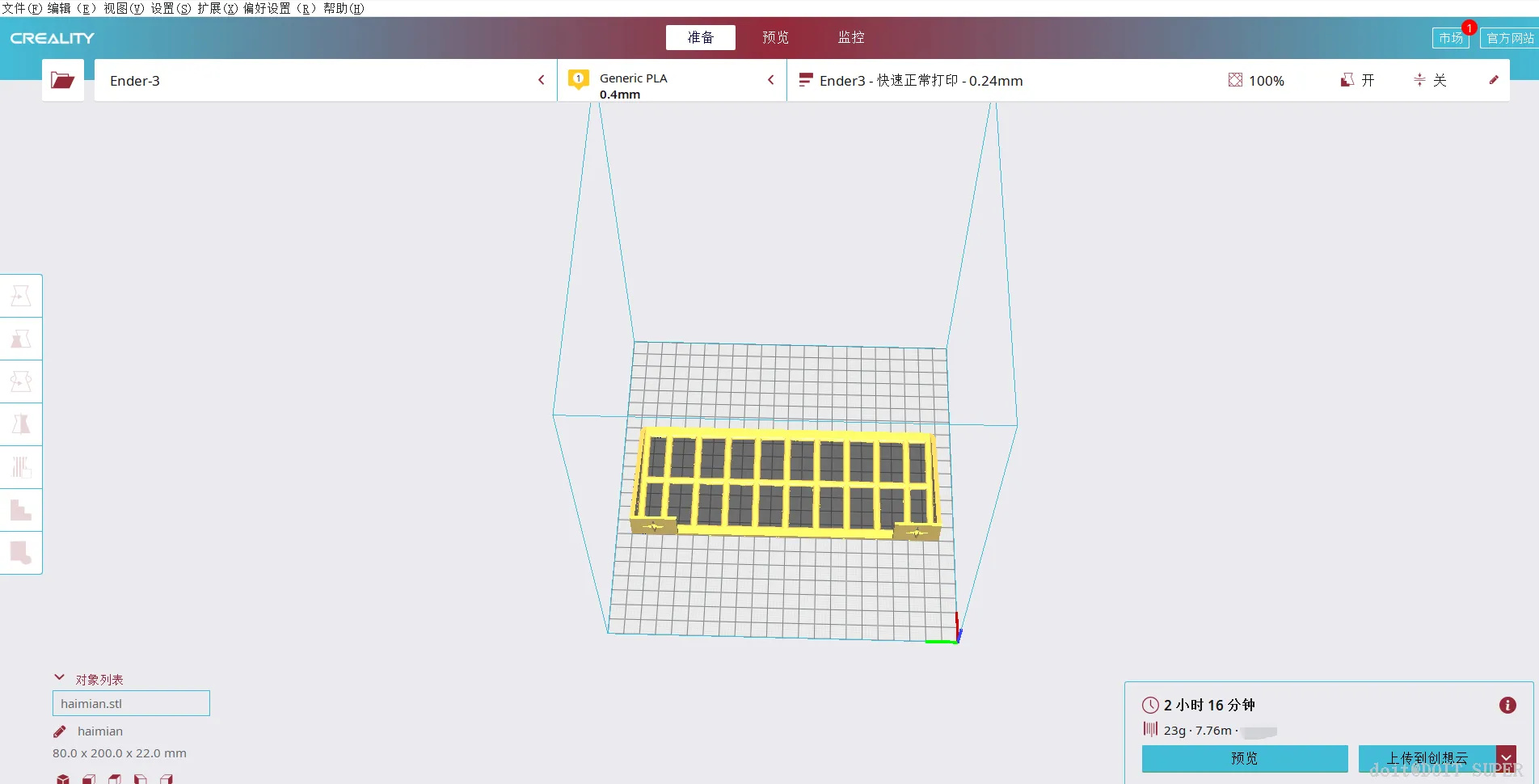
Task: Select the Scale tool in left toolbar
Action: coord(21,339)
